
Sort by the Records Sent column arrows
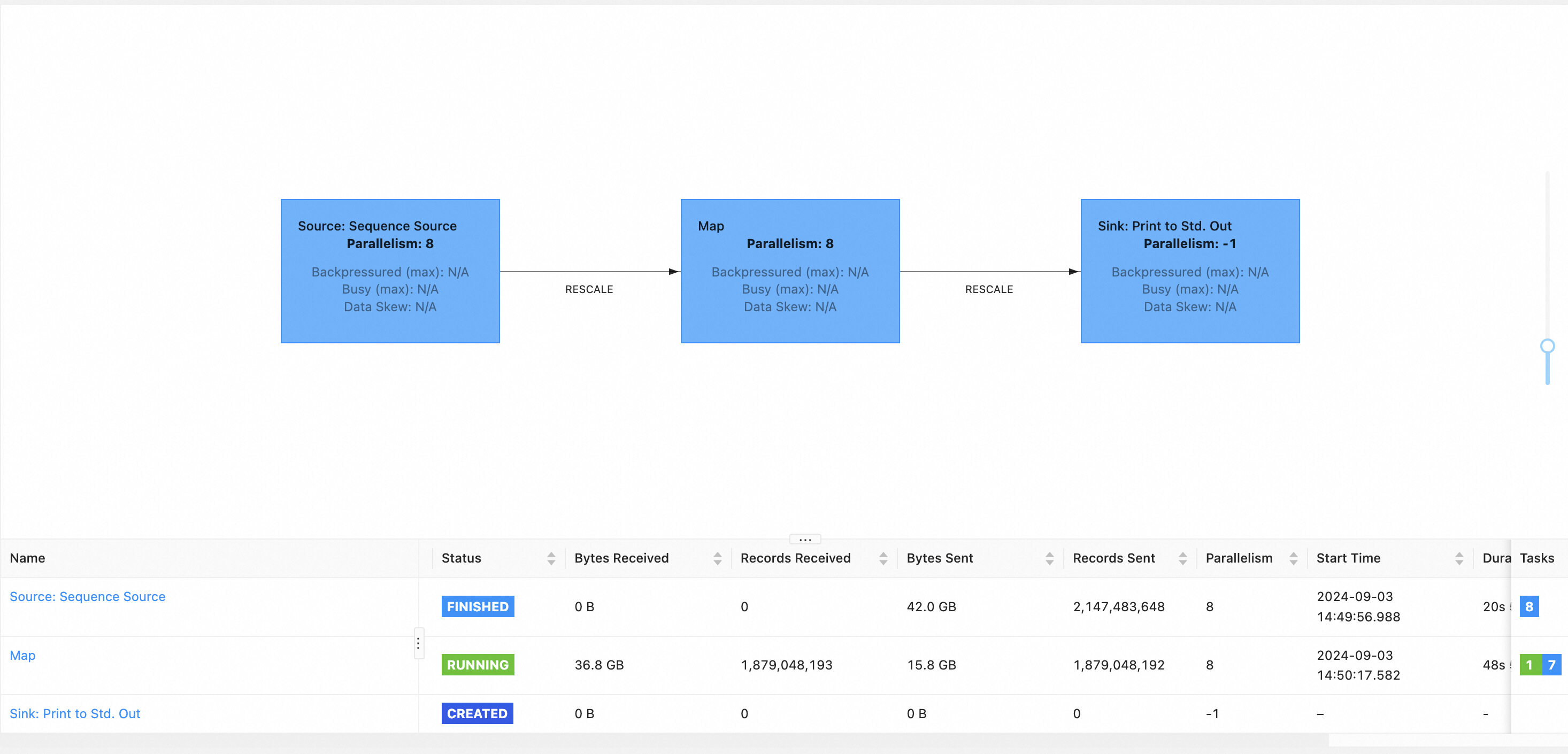[1182, 558]
